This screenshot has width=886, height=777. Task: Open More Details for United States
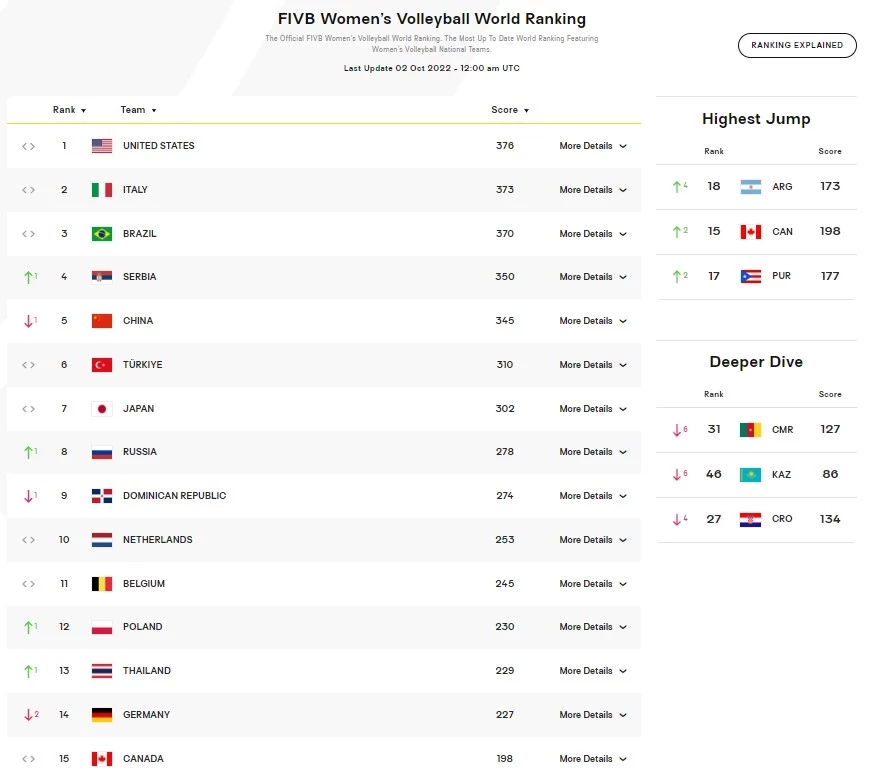coord(593,145)
